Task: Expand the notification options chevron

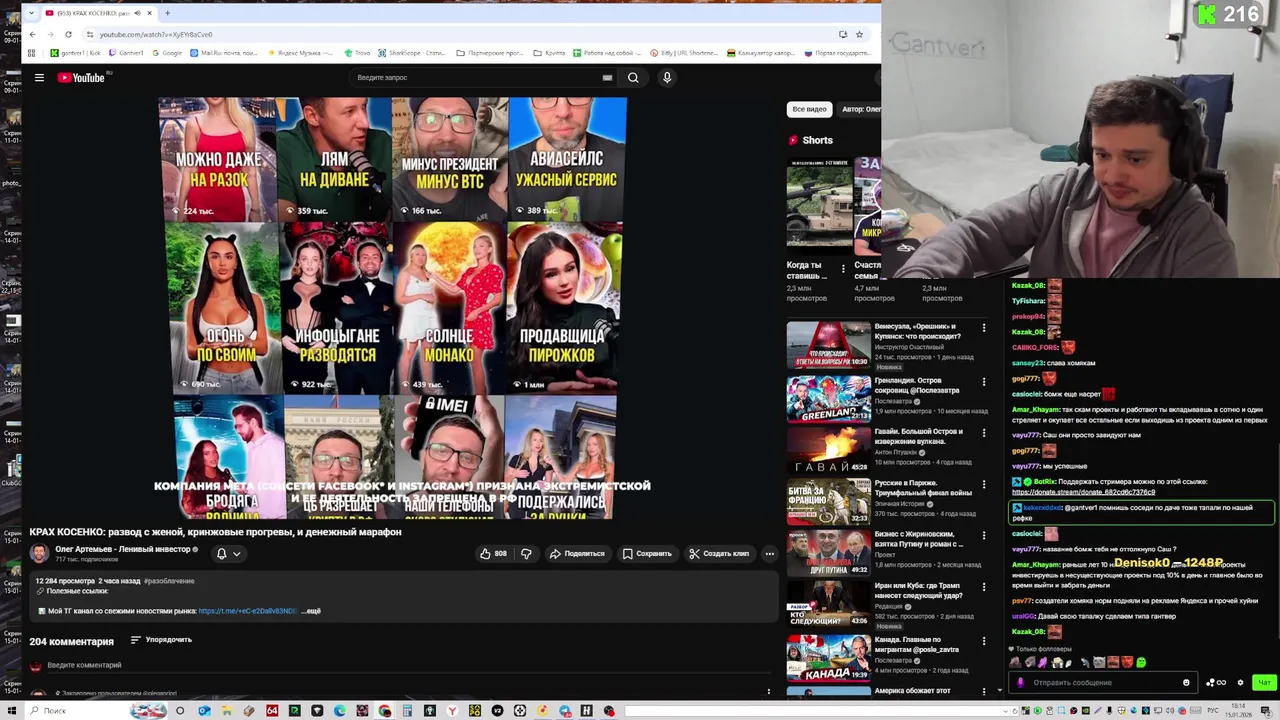Action: point(237,553)
